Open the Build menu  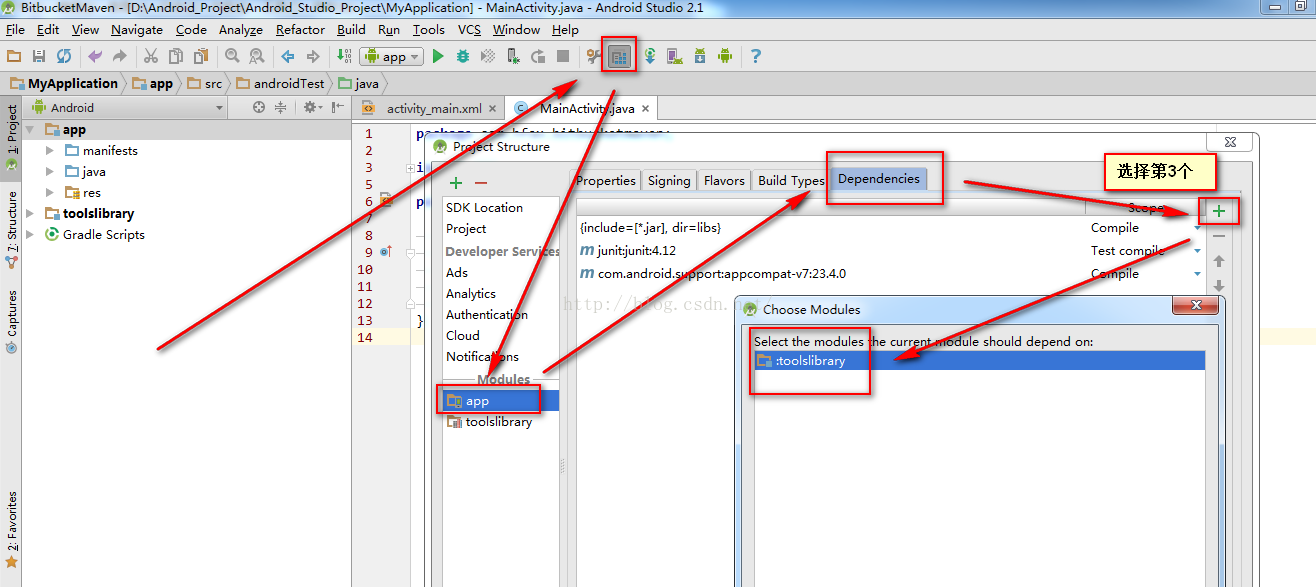(x=351, y=30)
